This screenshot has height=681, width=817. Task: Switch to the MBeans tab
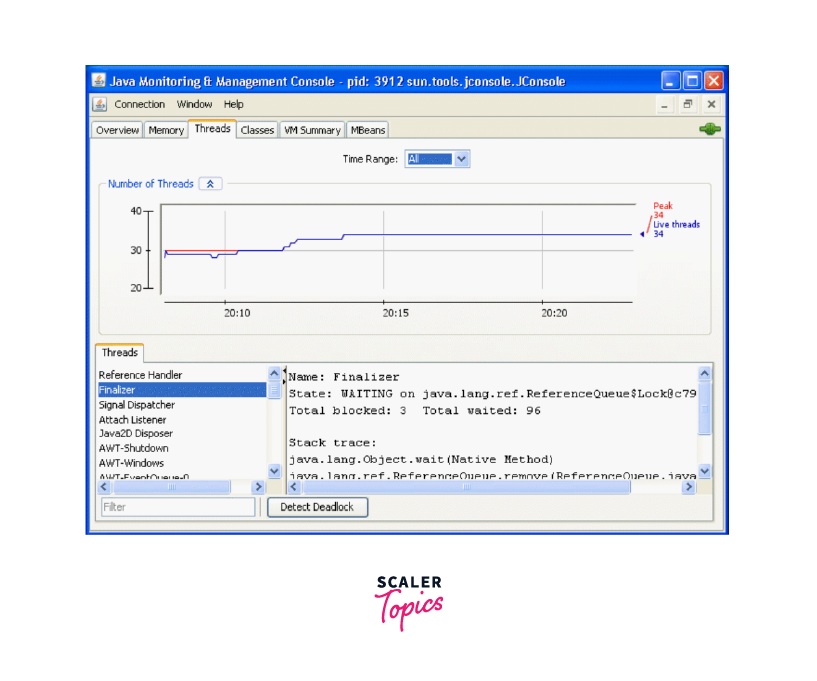click(367, 130)
